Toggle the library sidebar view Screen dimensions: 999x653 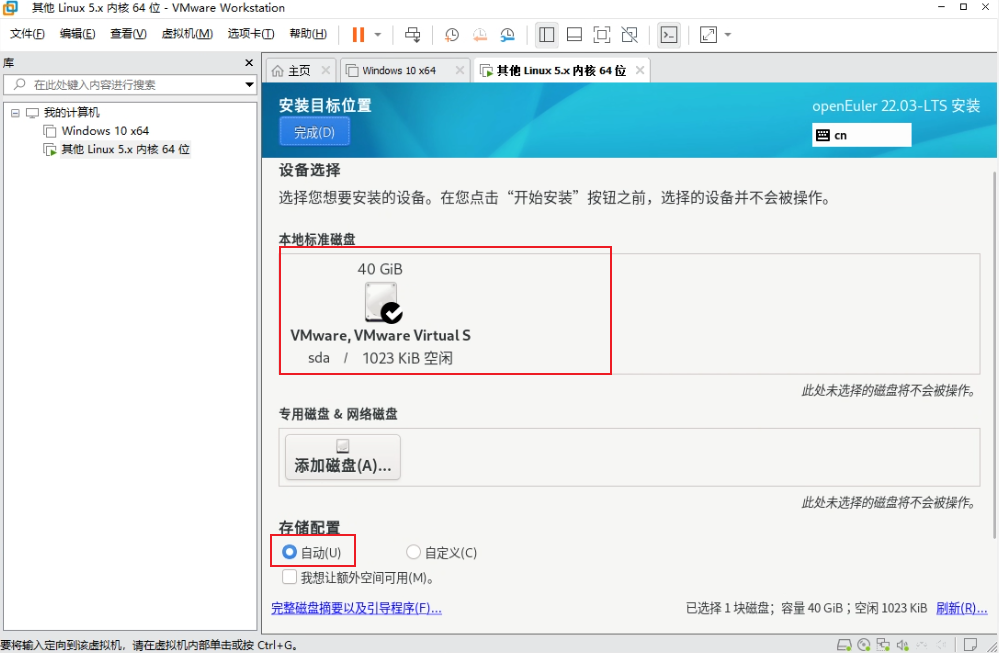pos(547,34)
